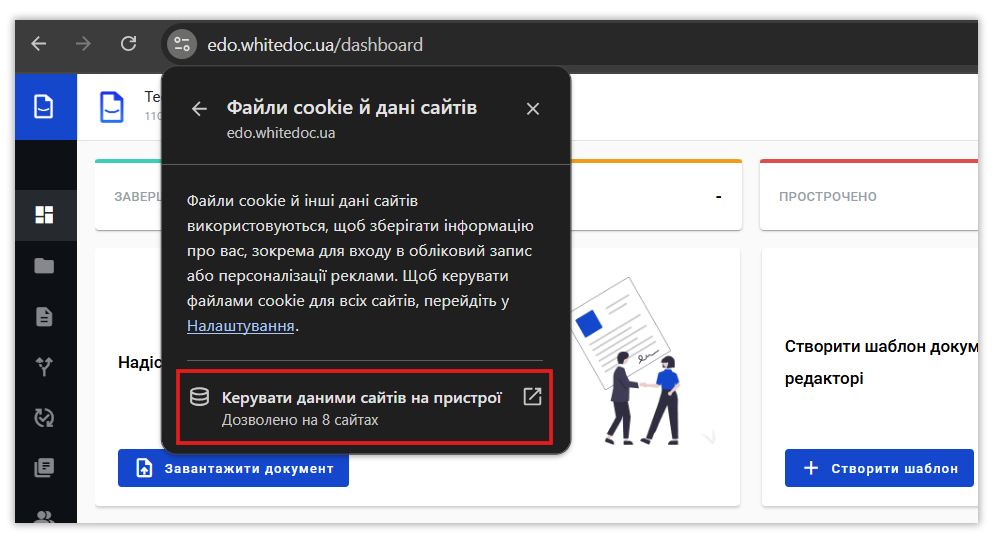Reload the page with refresh icon
995x540 pixels.
pyautogui.click(x=129, y=44)
